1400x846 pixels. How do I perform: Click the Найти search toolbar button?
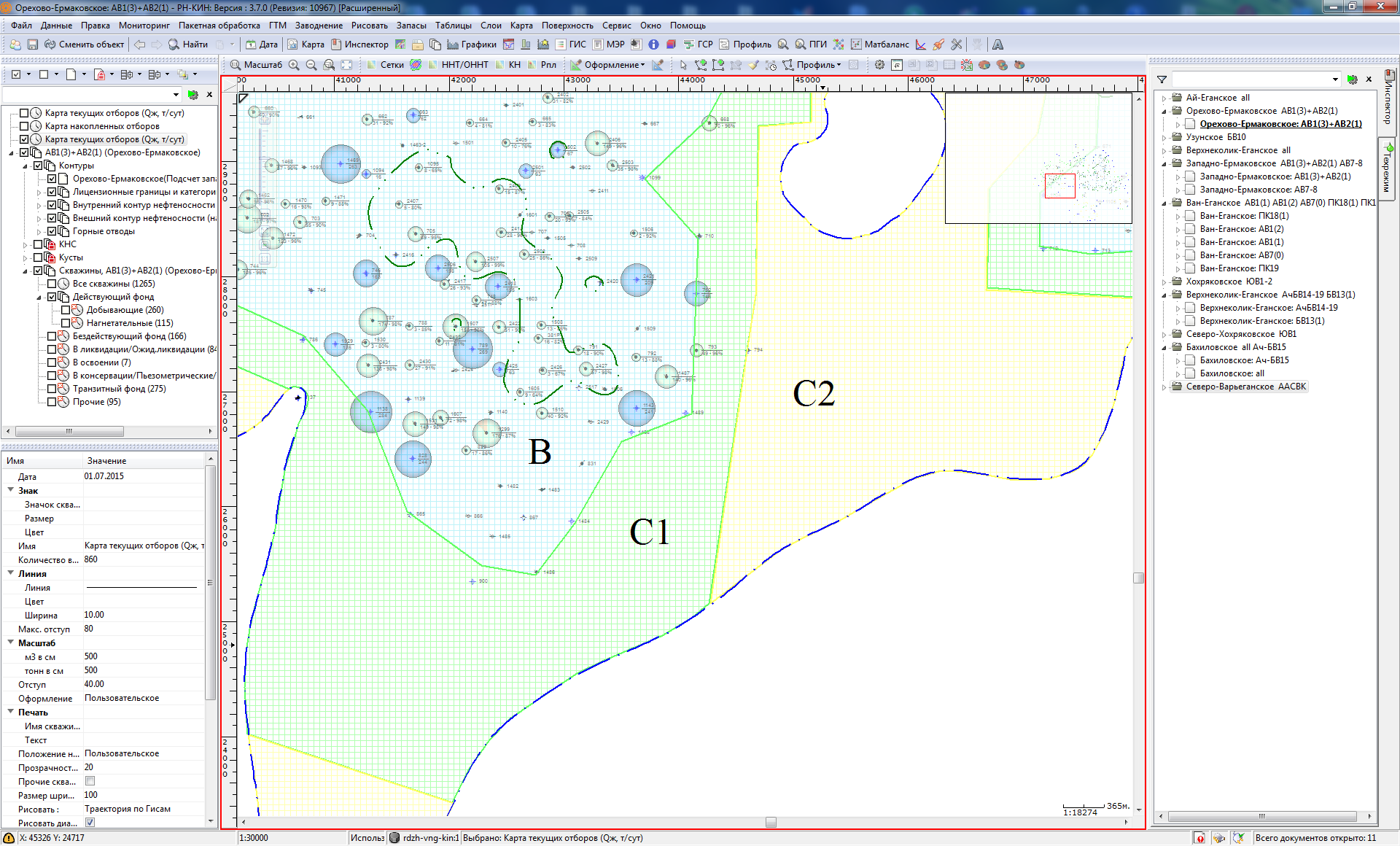pos(188,44)
